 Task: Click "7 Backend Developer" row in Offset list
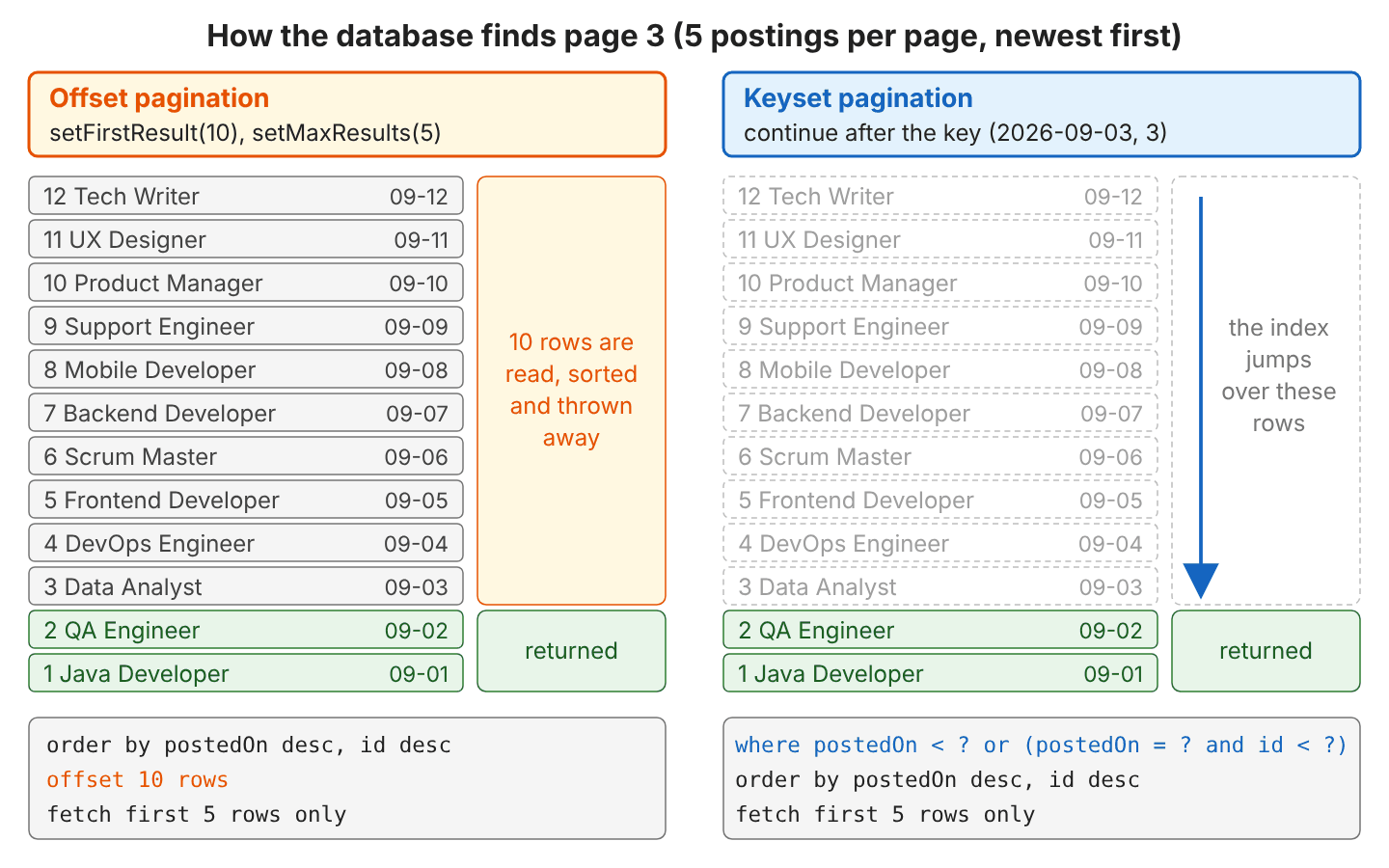click(246, 413)
